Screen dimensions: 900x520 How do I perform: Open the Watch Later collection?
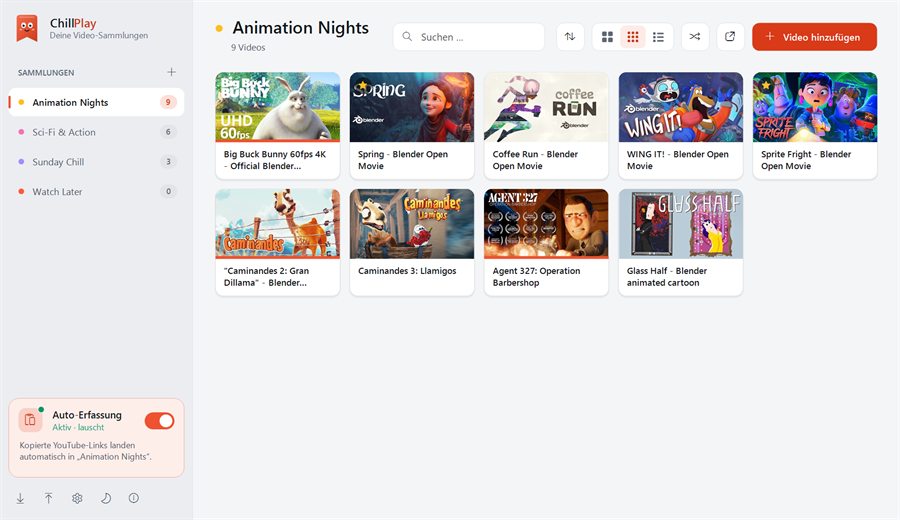tap(96, 192)
